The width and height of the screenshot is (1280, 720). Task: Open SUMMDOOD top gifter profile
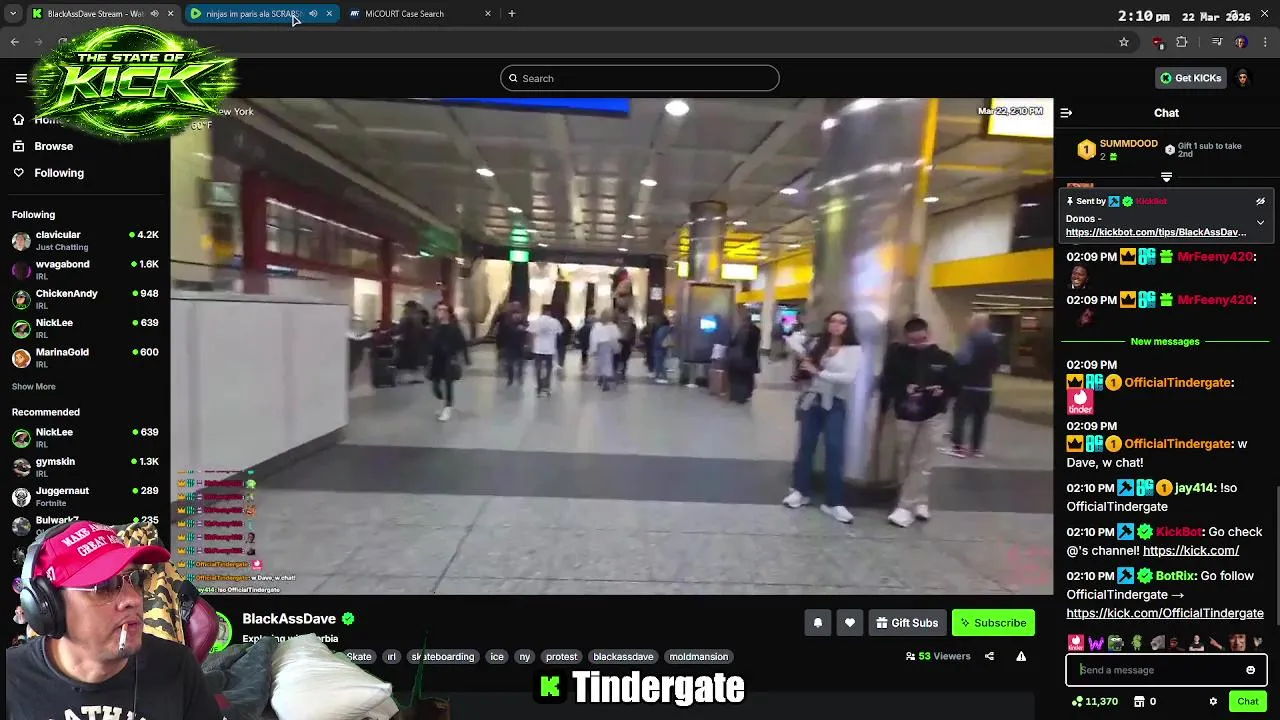pyautogui.click(x=1128, y=144)
